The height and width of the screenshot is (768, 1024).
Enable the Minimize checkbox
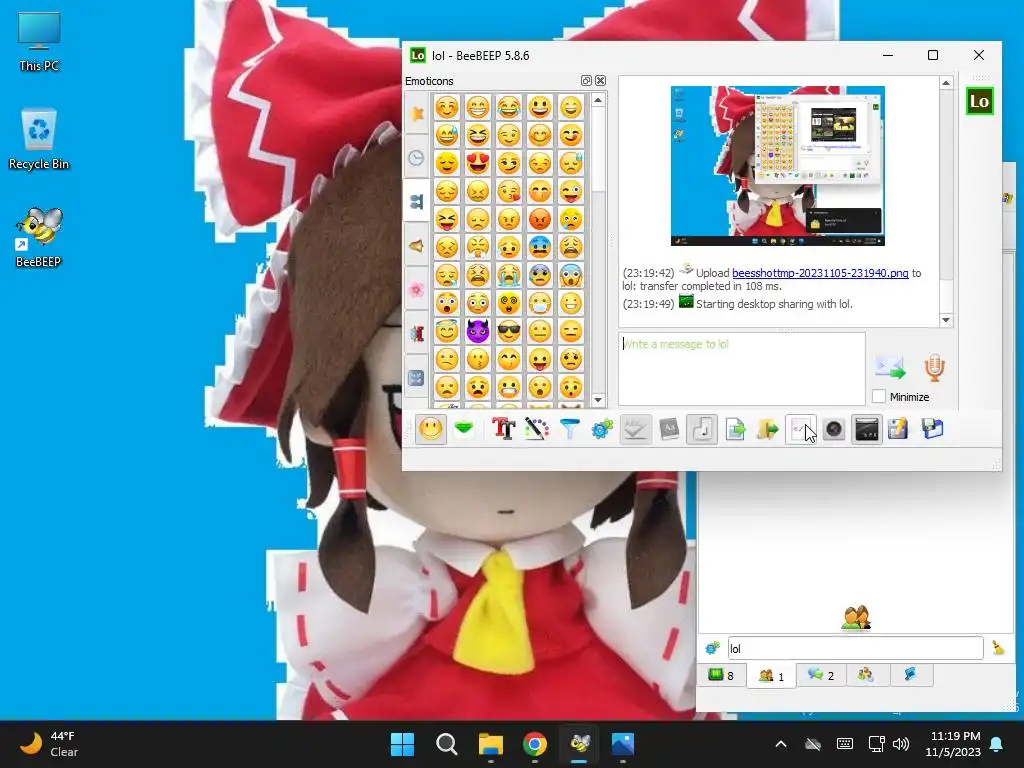879,396
